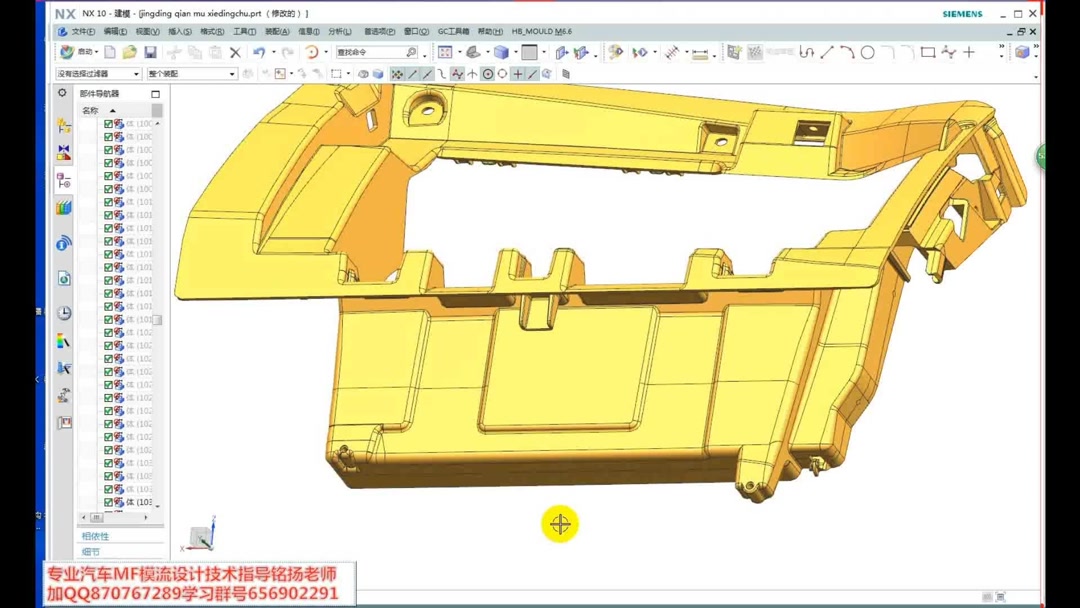Select the Circle sketch tool icon
Viewport: 1080px width, 608px height.
click(866, 52)
